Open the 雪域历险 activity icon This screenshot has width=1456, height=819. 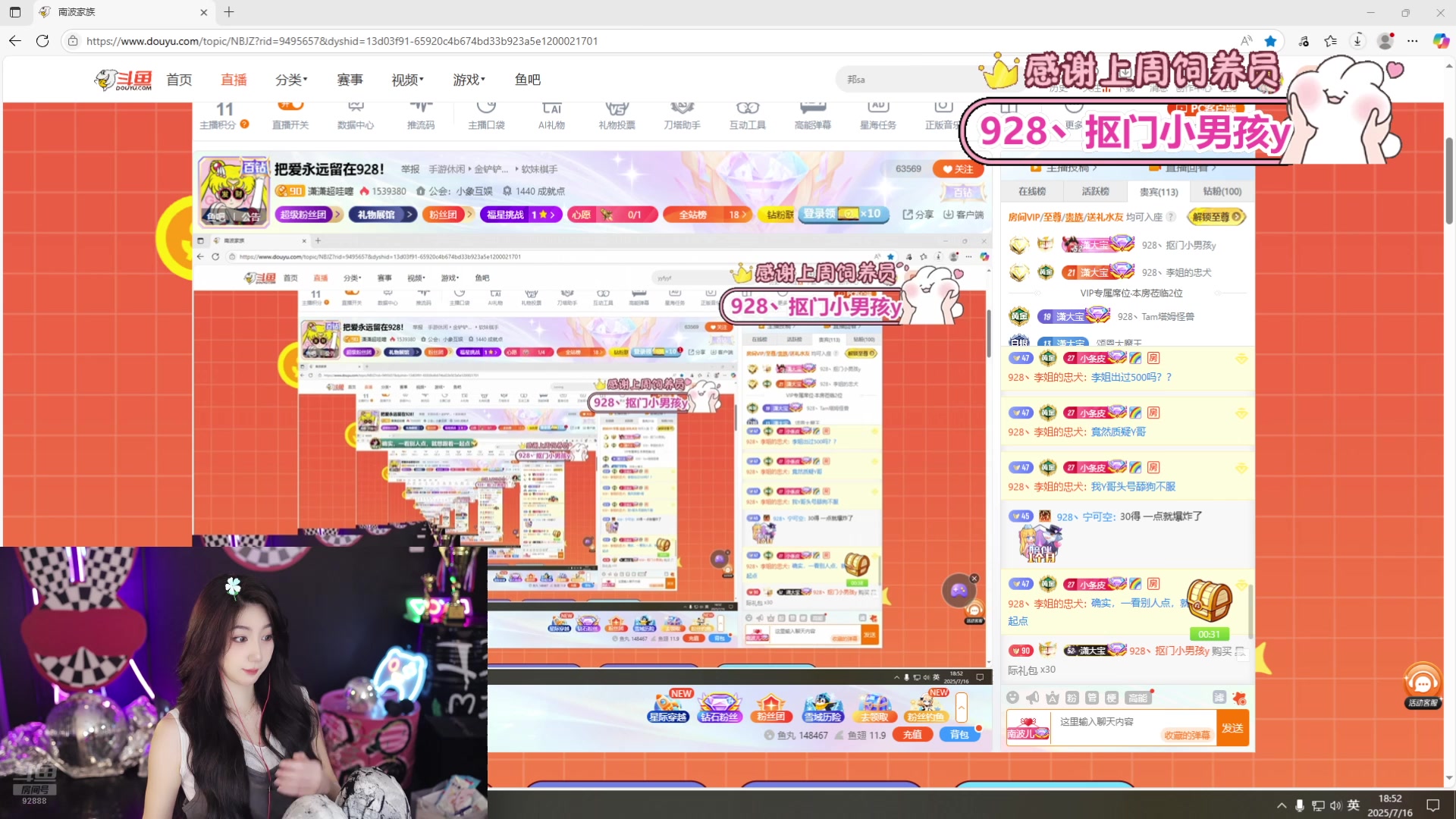pos(823,706)
